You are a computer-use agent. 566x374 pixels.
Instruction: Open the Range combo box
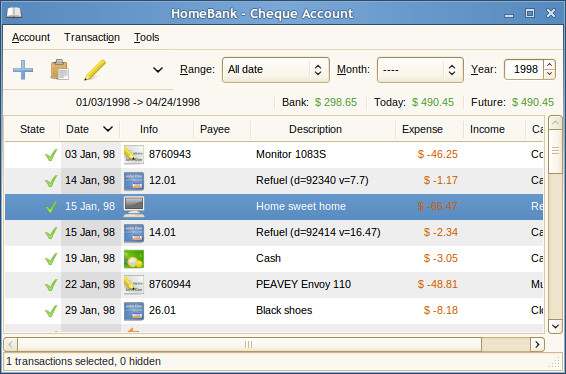coord(276,70)
